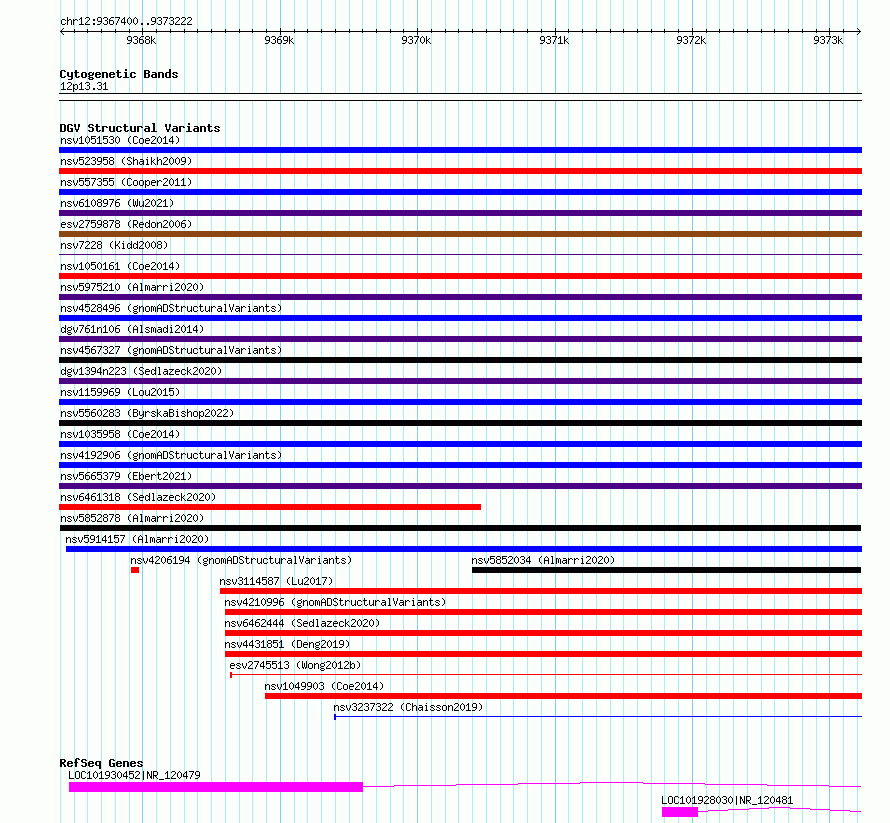Open the nsv4567327 gnomAD variant label

[171, 350]
